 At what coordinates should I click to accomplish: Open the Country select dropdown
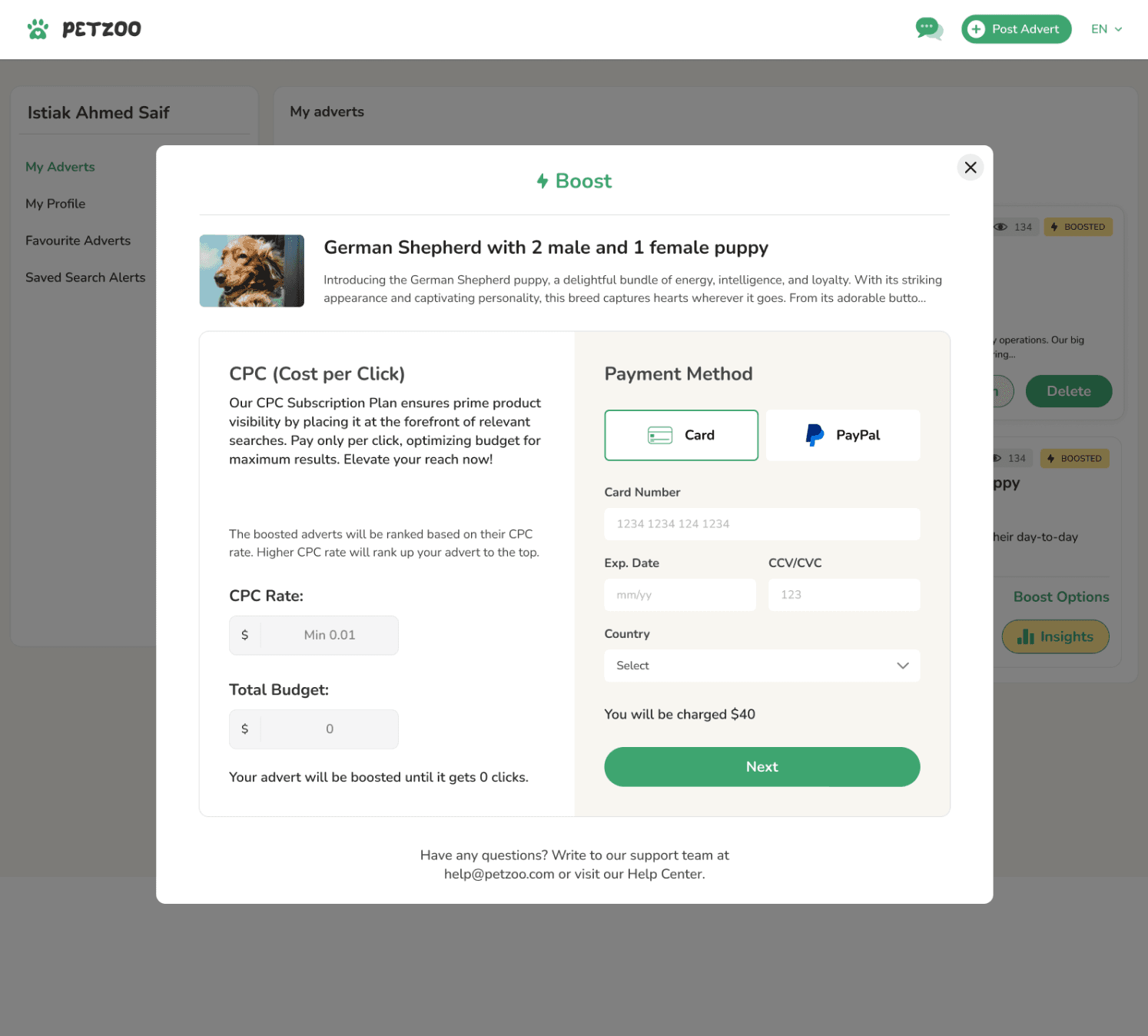point(761,666)
